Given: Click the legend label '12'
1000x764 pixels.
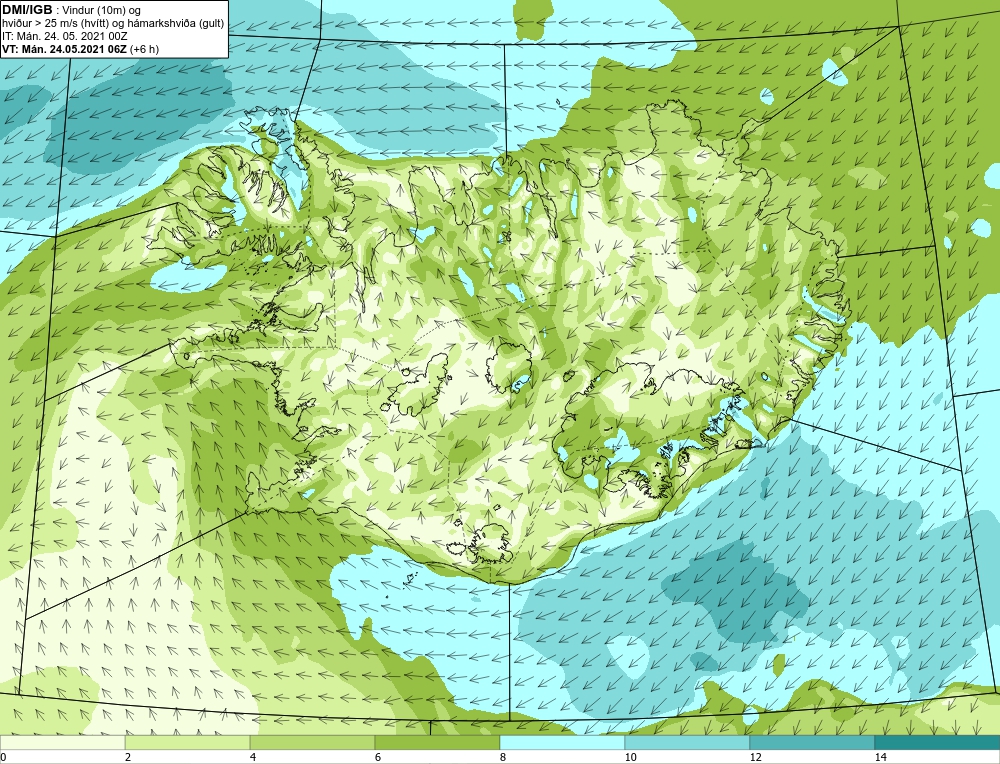Looking at the screenshot, I should coord(755,757).
